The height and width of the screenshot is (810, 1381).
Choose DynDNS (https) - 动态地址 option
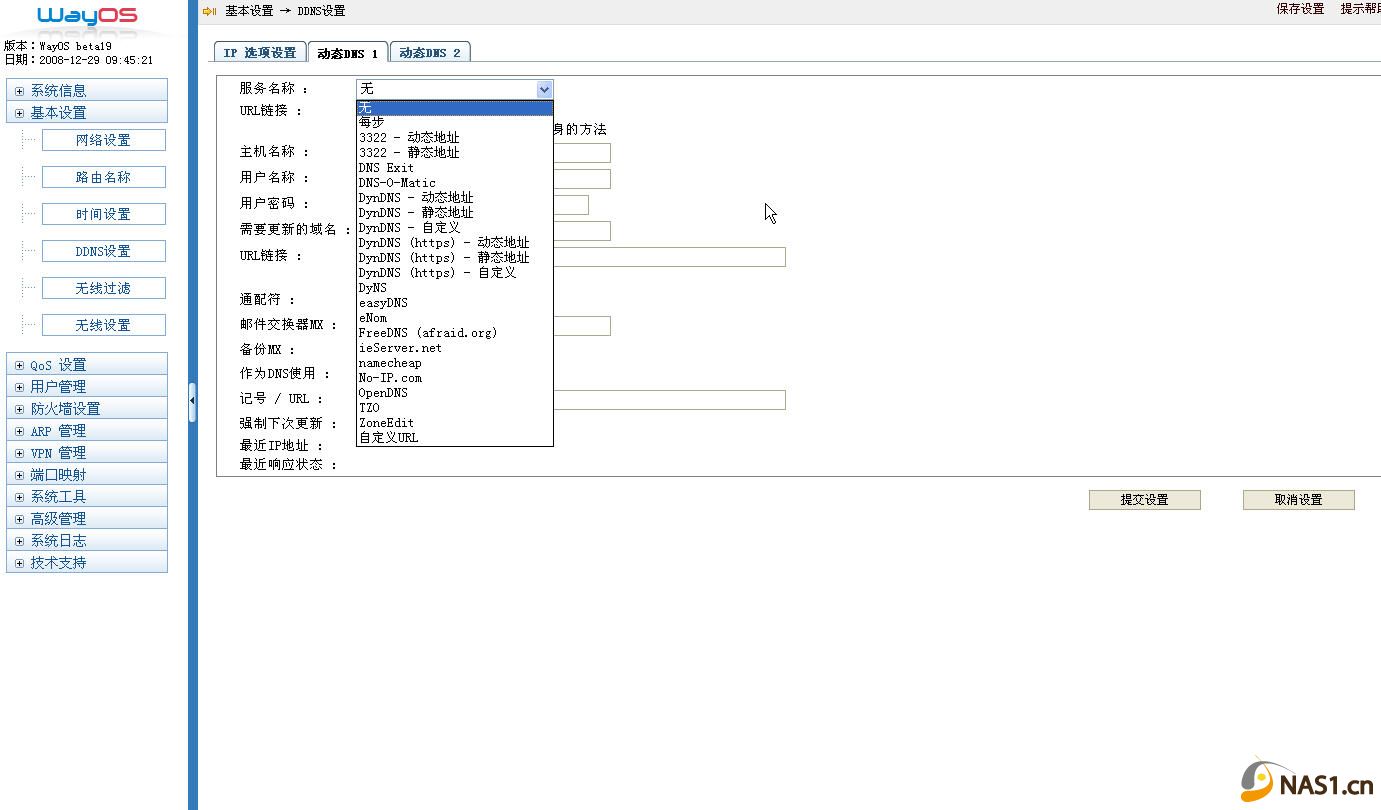click(x=455, y=242)
